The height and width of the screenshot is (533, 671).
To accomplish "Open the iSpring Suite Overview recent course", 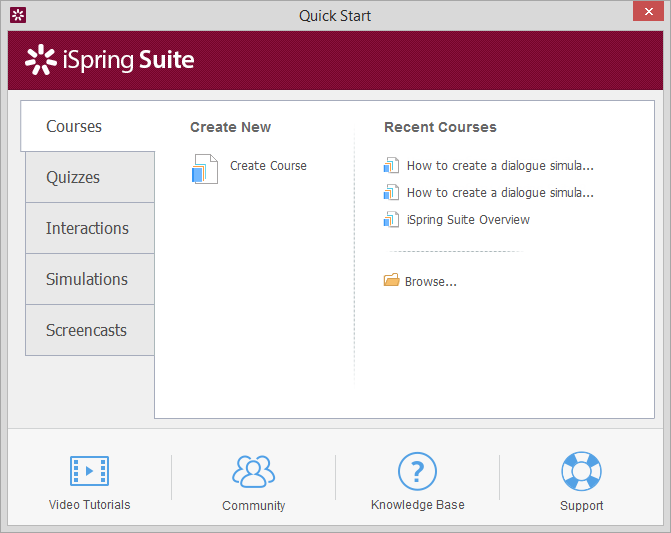I will pyautogui.click(x=468, y=219).
